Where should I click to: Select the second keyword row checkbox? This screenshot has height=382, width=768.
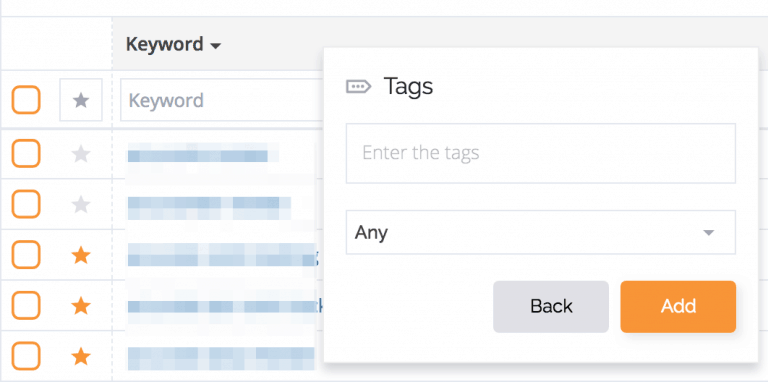(26, 204)
